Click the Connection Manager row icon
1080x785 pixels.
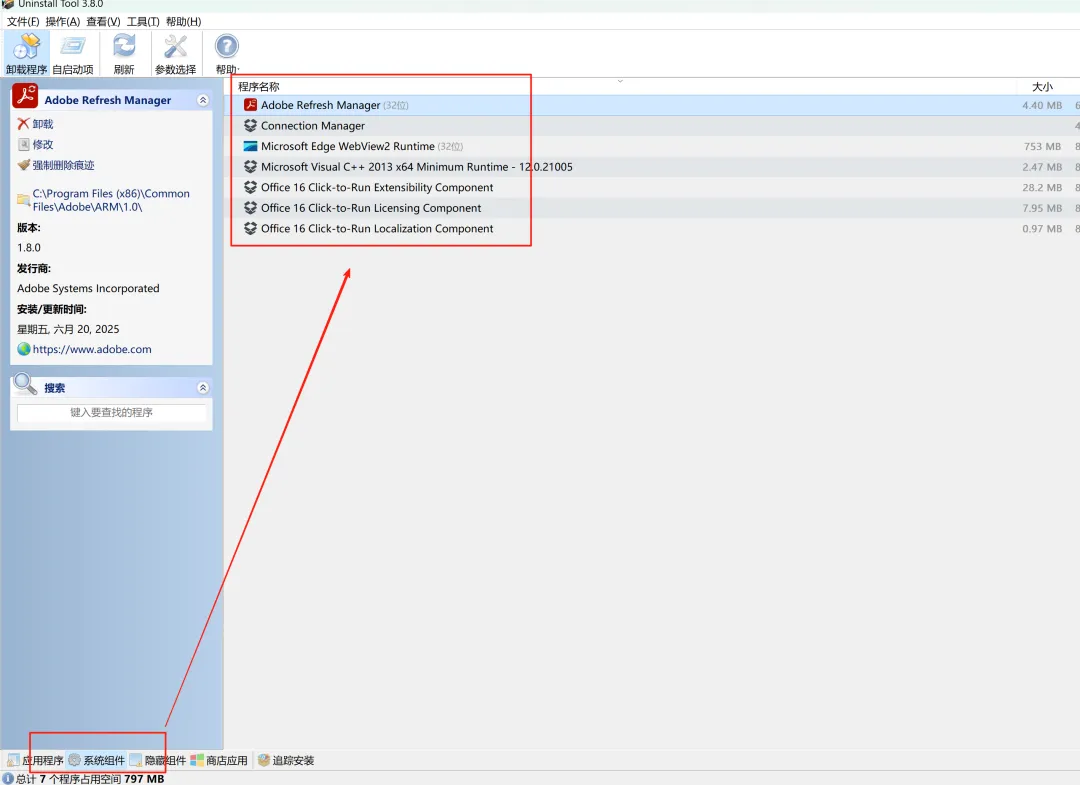[x=250, y=125]
